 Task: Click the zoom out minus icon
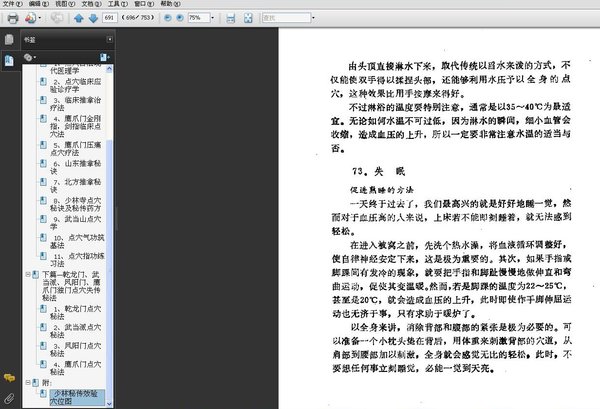pyautogui.click(x=167, y=18)
